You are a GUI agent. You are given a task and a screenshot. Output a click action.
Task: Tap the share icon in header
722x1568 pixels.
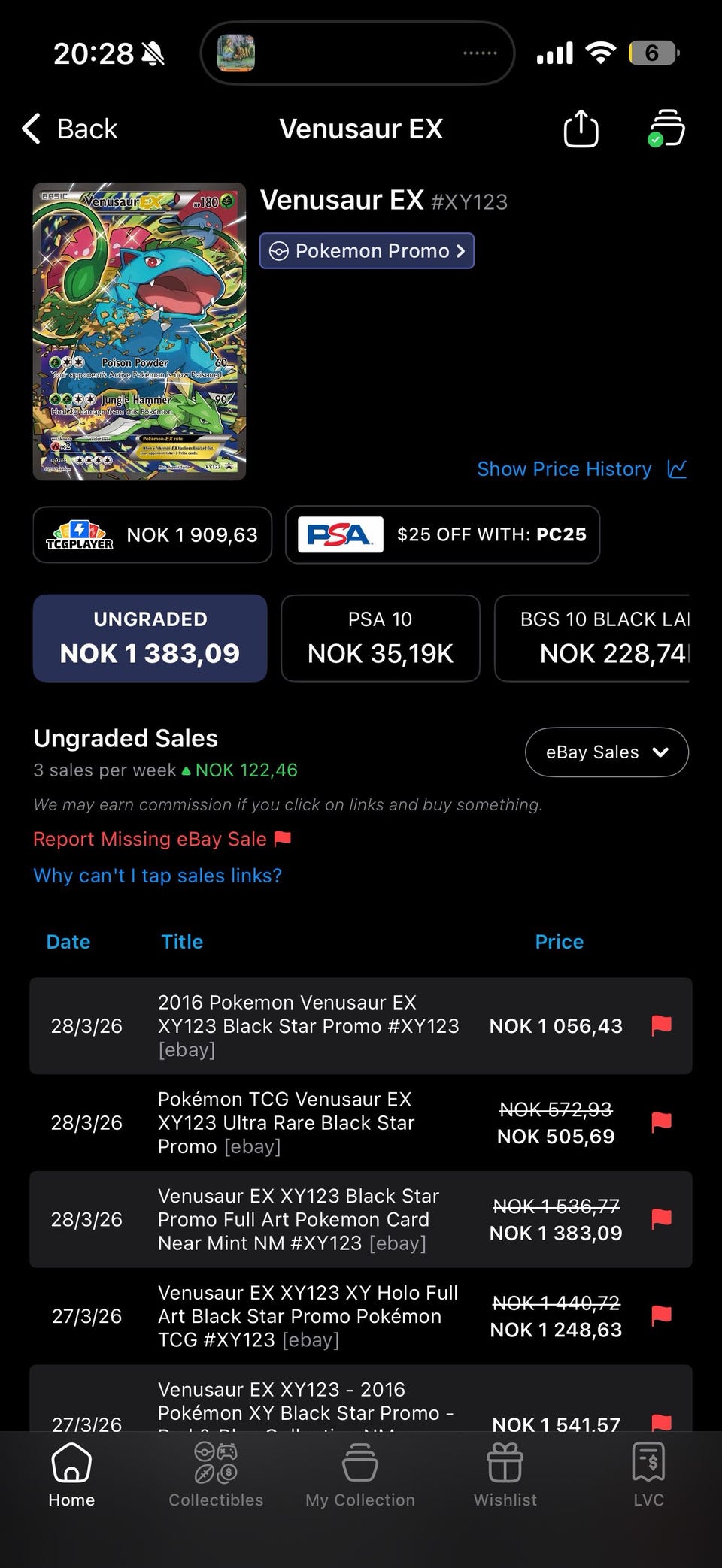point(581,129)
